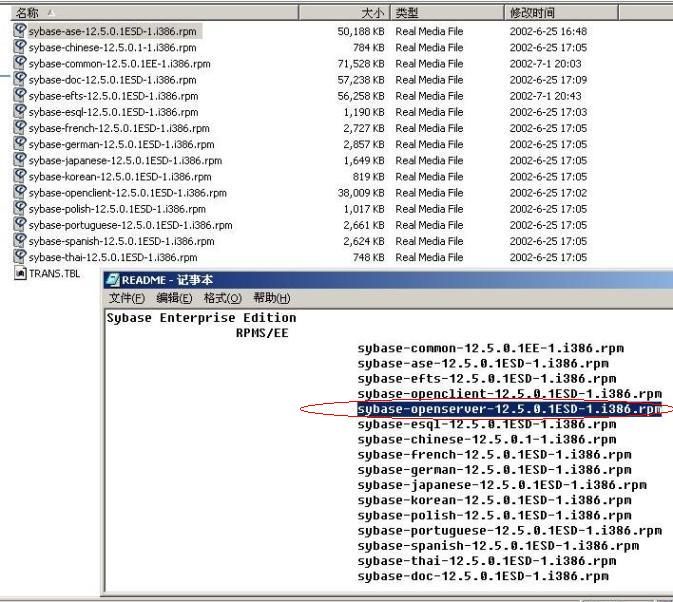Click the sybase-portuguese line in README text
This screenshot has height=602, width=673.
(x=509, y=531)
